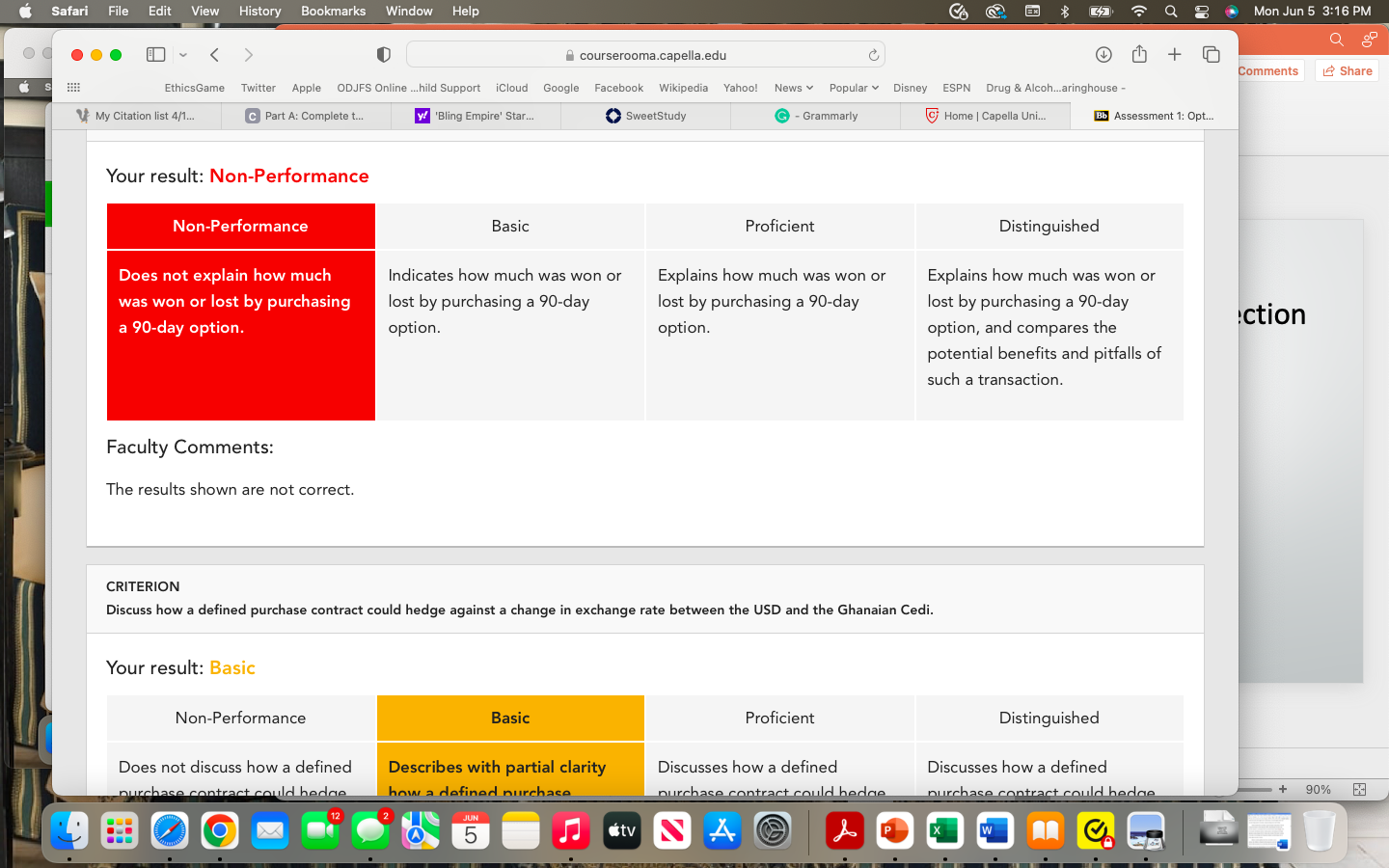Screen dimensions: 1389x868
Task: Switch to the 'Bling Empire' Star tab
Action: coord(477,116)
